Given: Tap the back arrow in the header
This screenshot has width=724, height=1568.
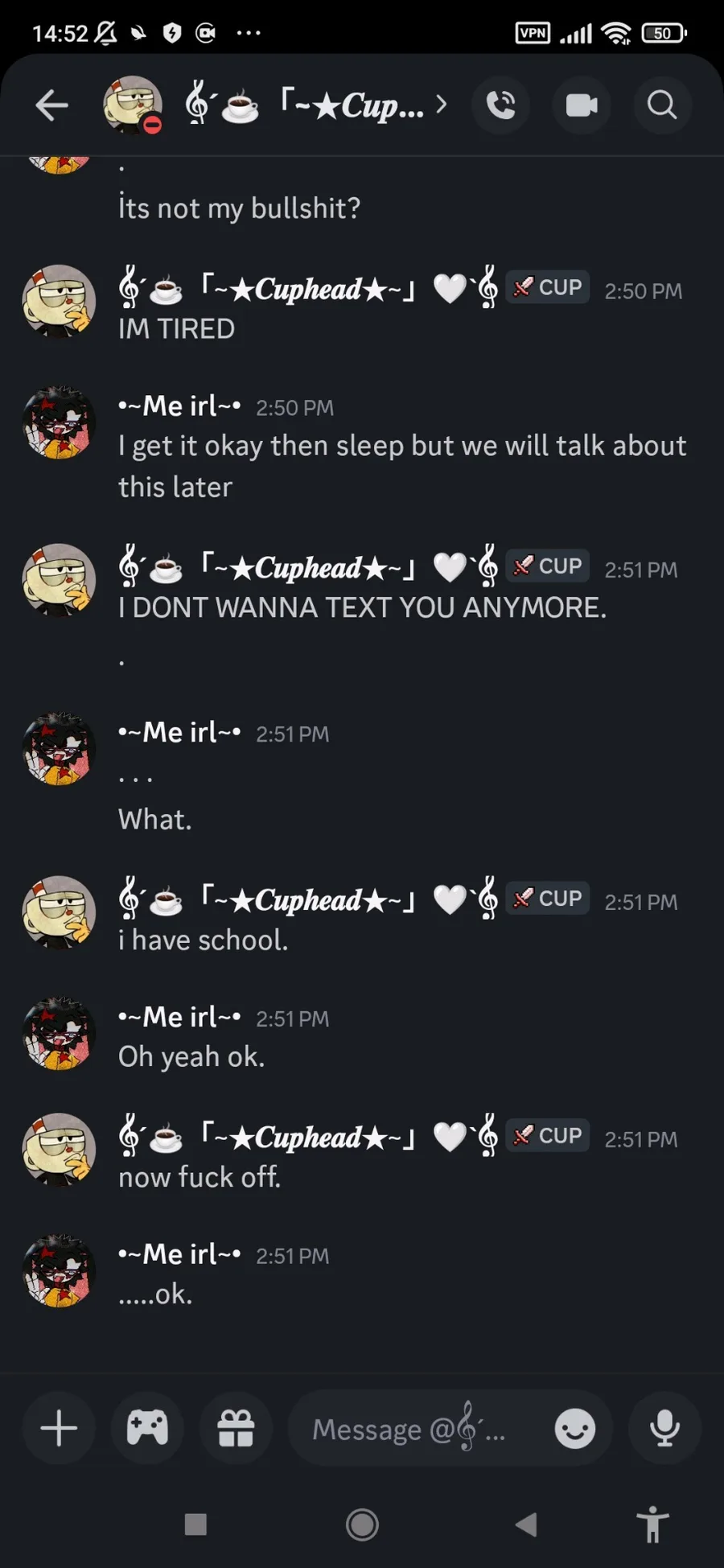Looking at the screenshot, I should (52, 105).
